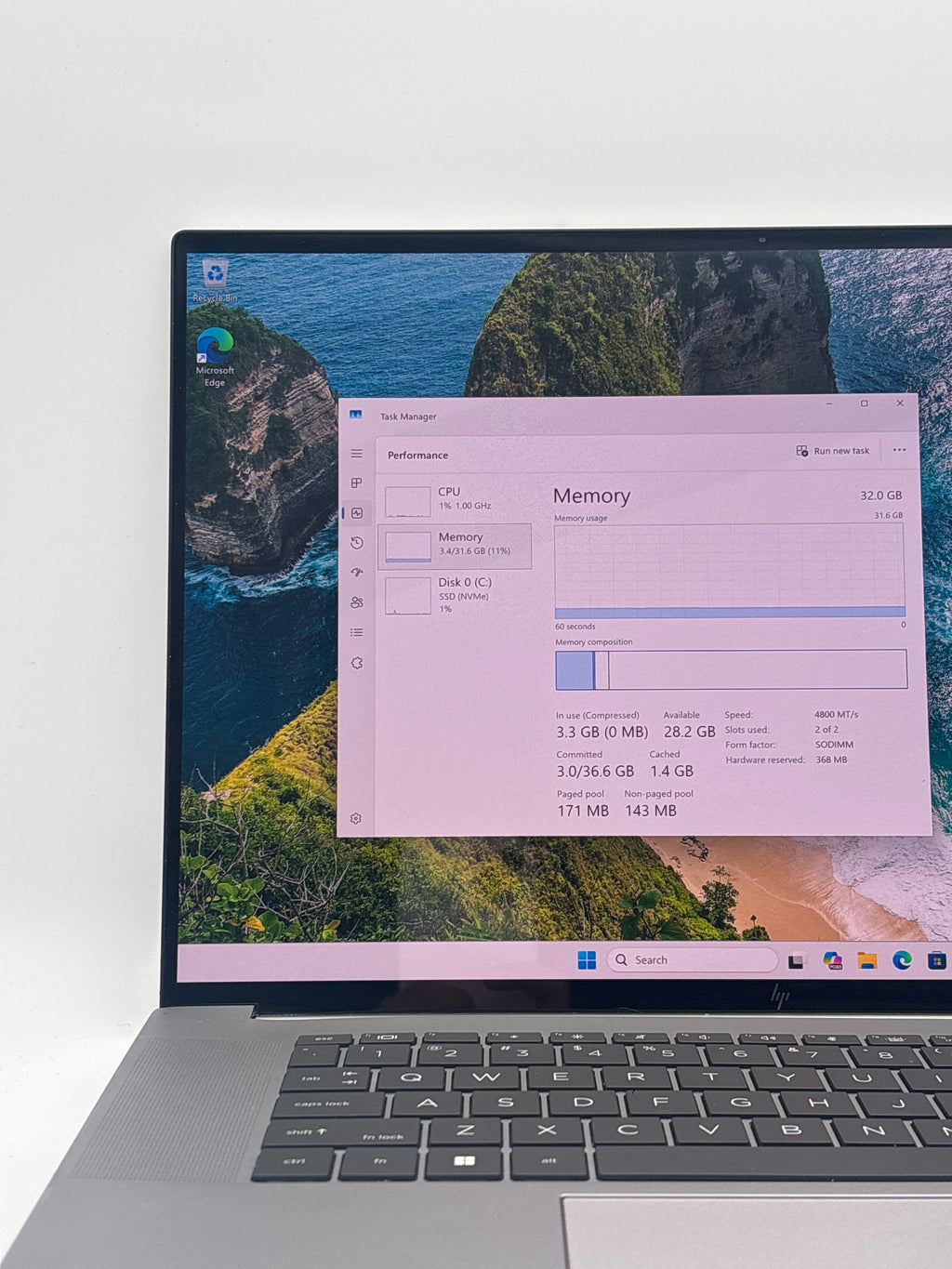Viewport: 952px width, 1269px height.
Task: Open the Windows Start menu
Action: point(587,960)
